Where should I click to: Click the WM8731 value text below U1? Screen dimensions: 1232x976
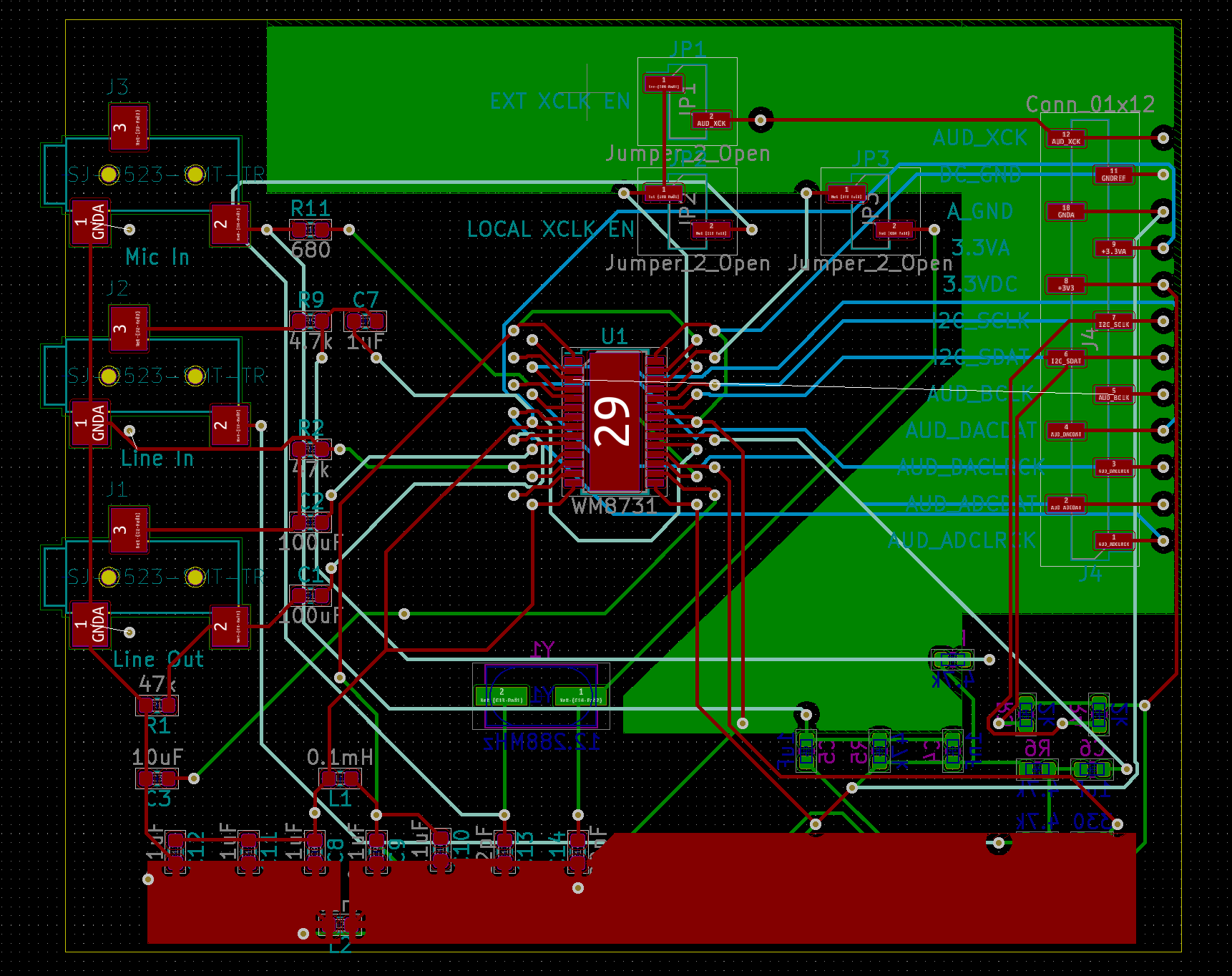point(614,506)
